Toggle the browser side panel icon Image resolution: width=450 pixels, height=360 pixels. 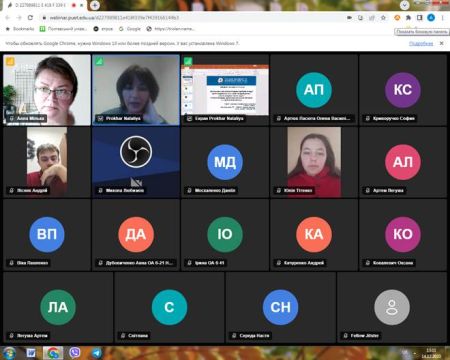point(419,18)
